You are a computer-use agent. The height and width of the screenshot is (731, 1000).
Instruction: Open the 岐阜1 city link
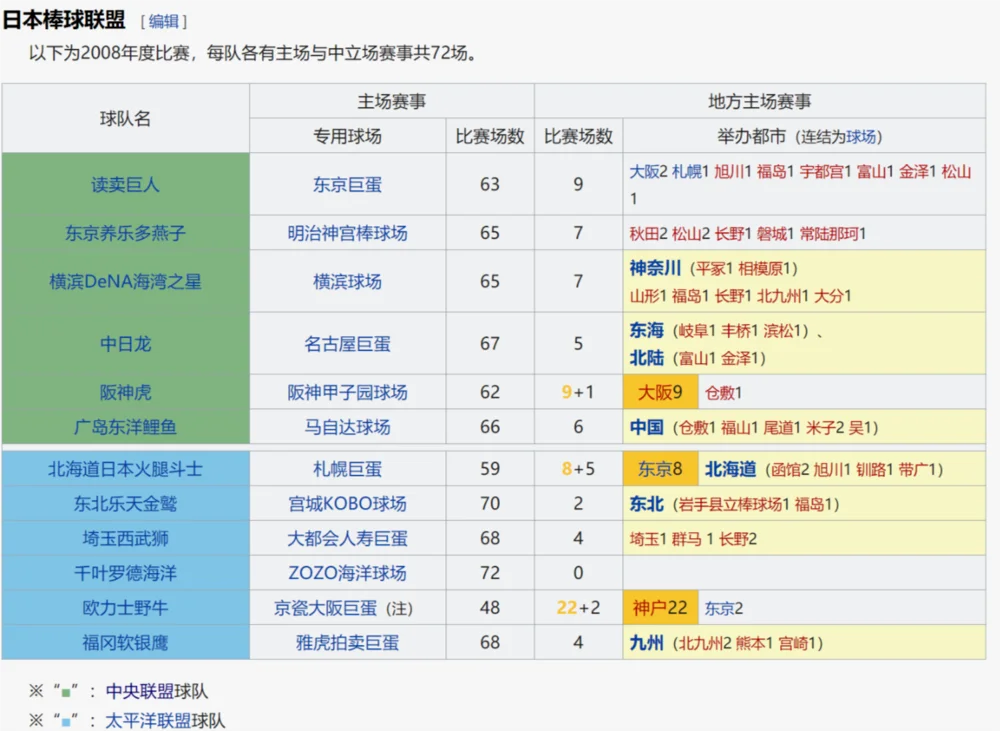697,331
